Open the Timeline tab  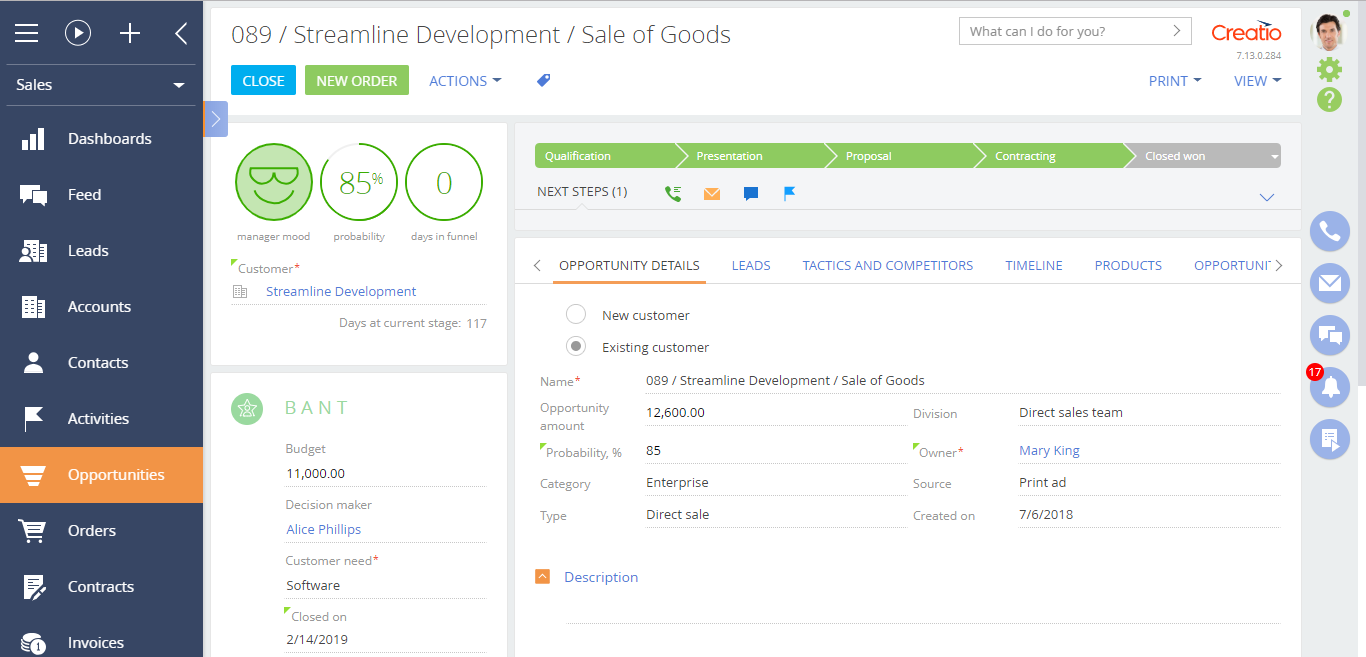1034,265
